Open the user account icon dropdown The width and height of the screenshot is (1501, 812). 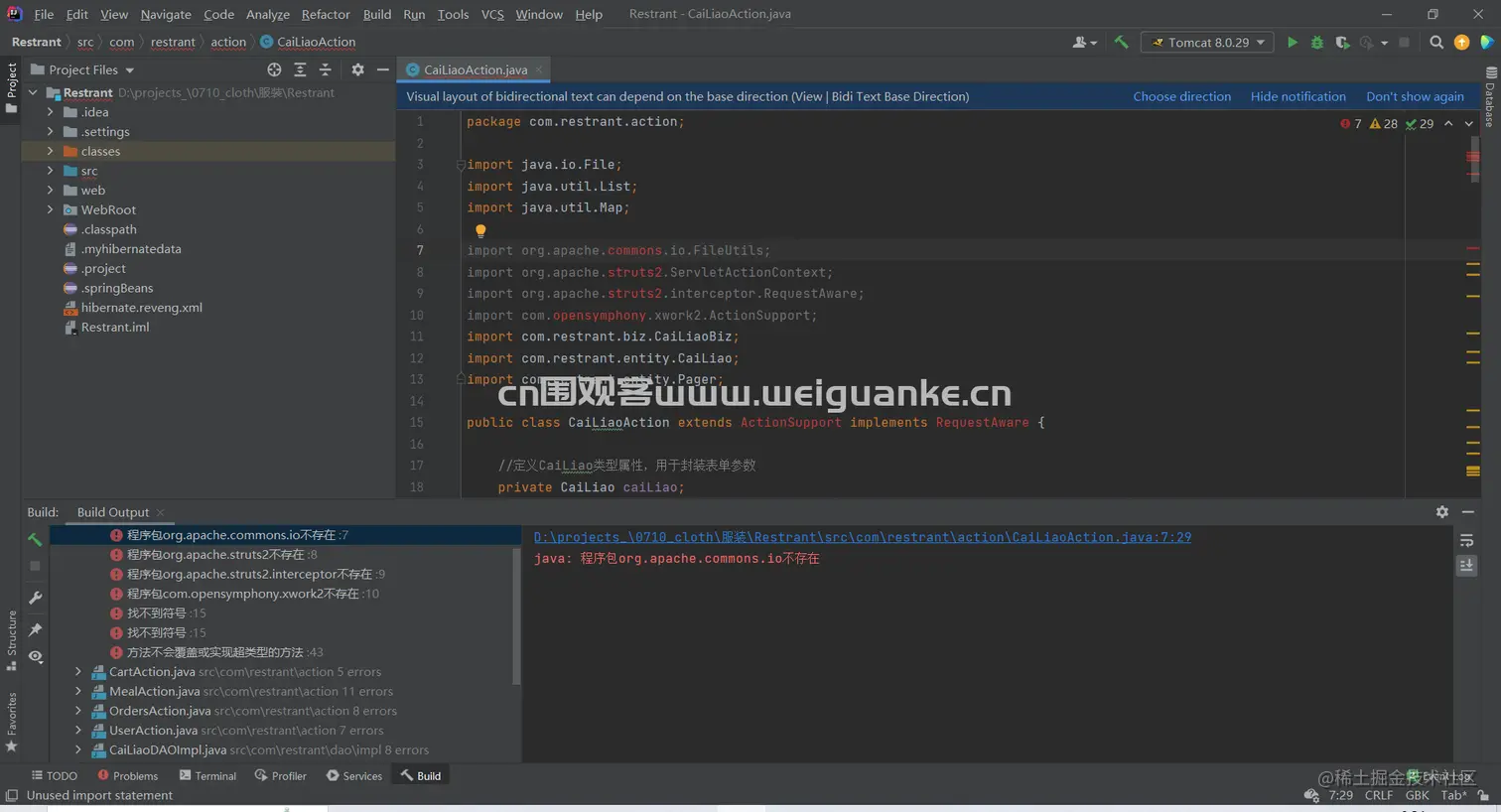1084,43
